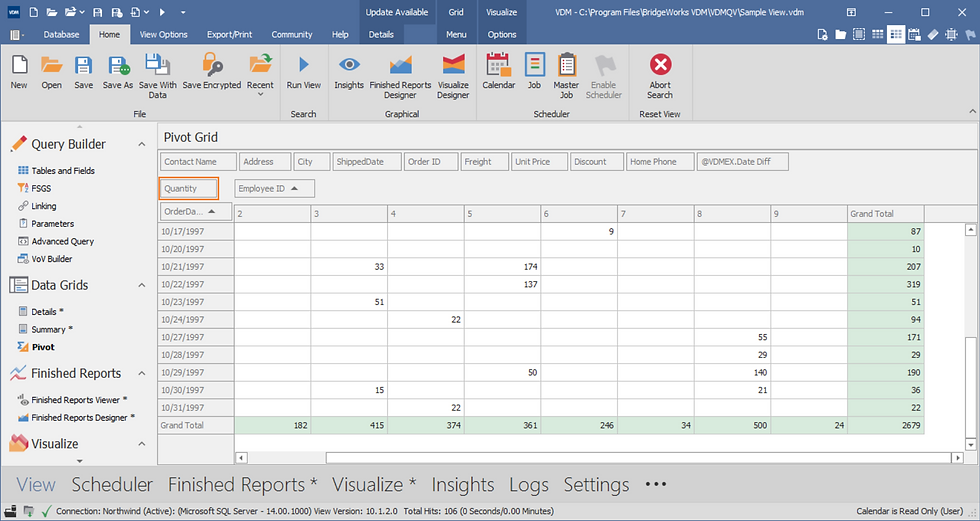The height and width of the screenshot is (521, 980).
Task: Open Advanced Query
Action: (56, 241)
